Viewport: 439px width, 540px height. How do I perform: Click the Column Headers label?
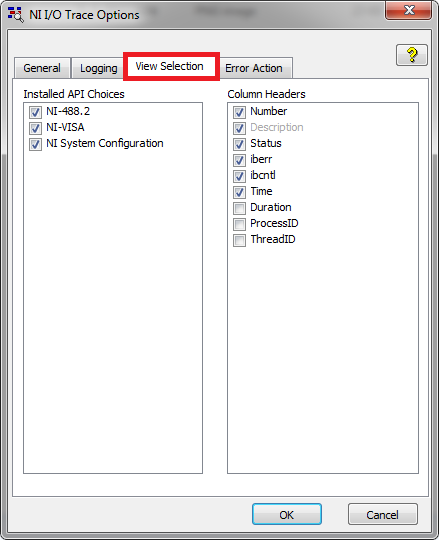[266, 94]
